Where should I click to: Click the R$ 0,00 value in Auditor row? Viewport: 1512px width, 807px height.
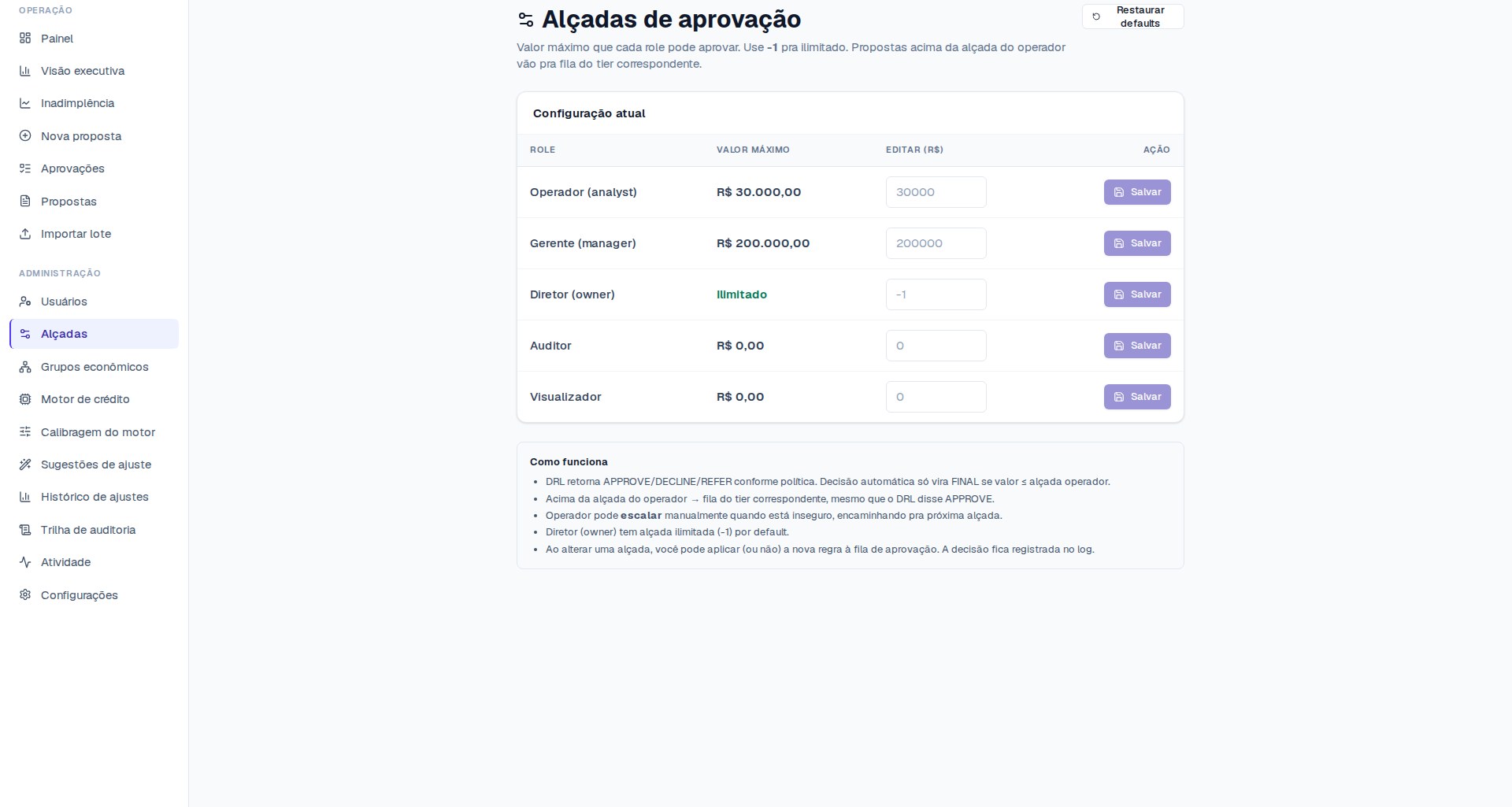point(740,346)
